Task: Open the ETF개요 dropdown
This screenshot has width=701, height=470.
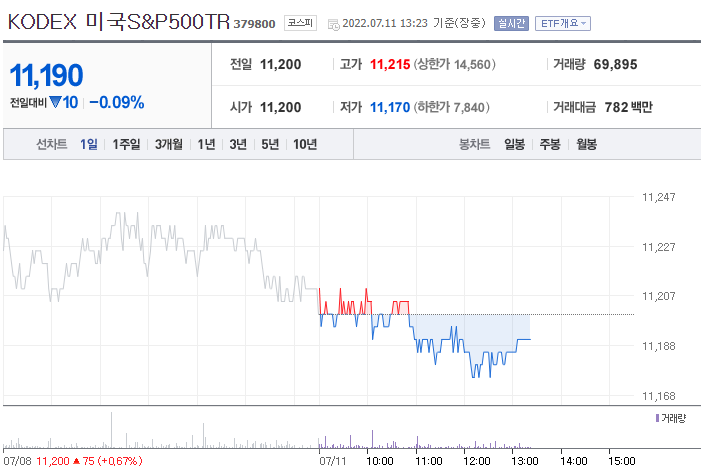Action: (563, 23)
